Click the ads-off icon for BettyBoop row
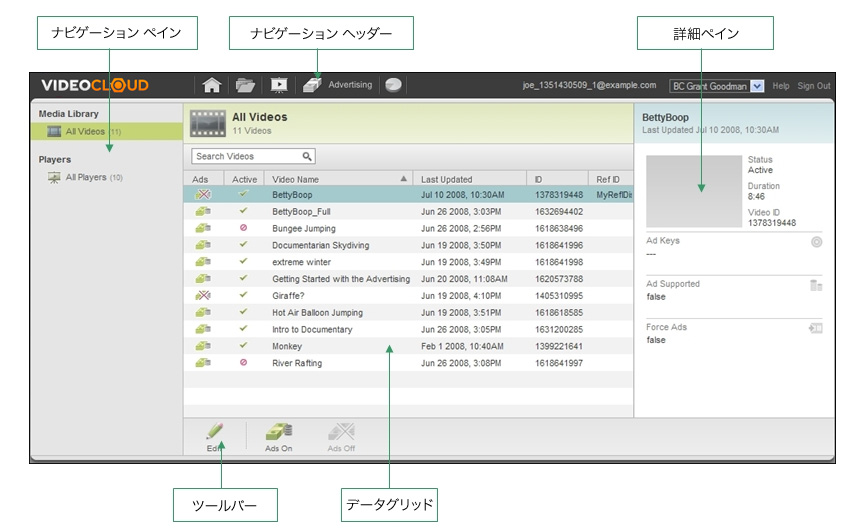The height and width of the screenshot is (529, 855). [203, 194]
